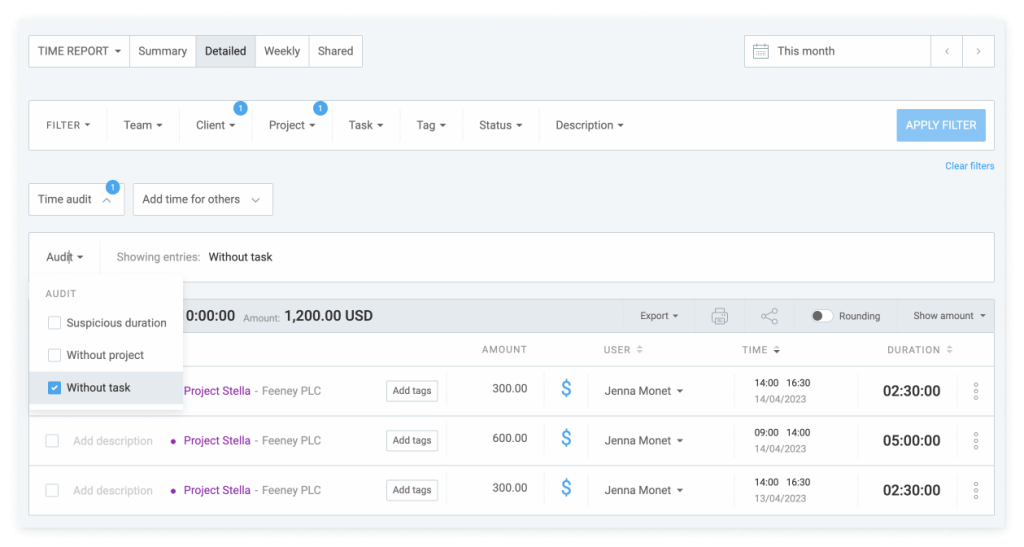Toggle billable dollar icon on 600.00 entry
The width and height of the screenshot is (1024, 547).
[566, 439]
